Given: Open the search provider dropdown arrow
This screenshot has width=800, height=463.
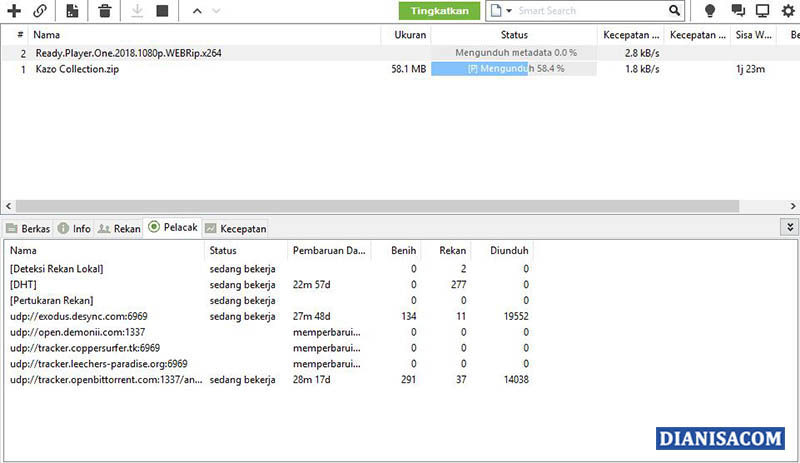Looking at the screenshot, I should 509,11.
